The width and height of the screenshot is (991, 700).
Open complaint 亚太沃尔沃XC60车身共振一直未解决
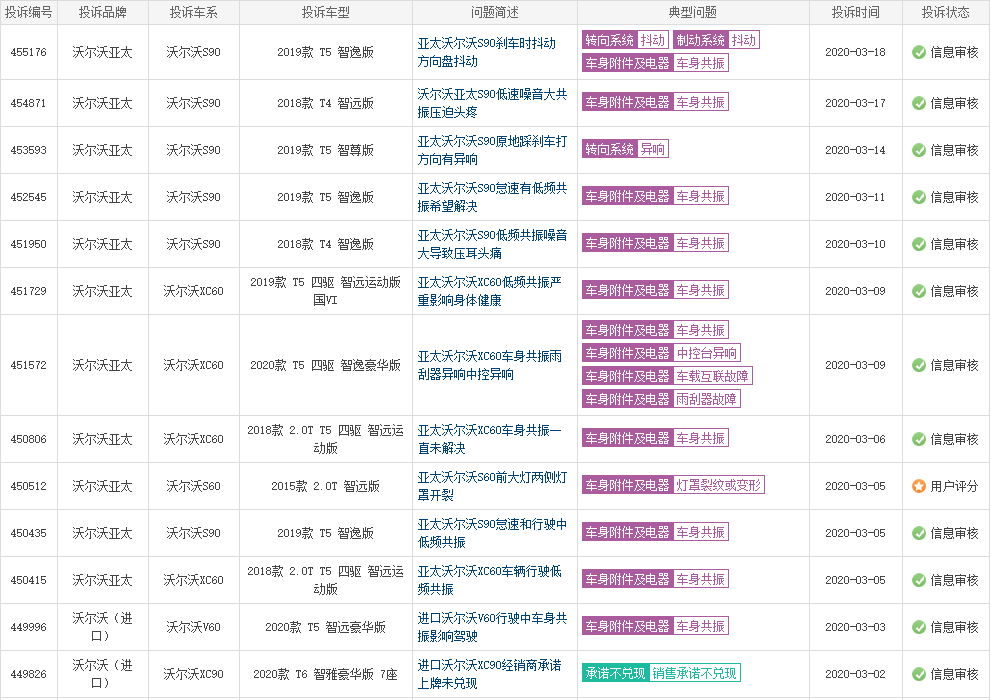click(489, 439)
